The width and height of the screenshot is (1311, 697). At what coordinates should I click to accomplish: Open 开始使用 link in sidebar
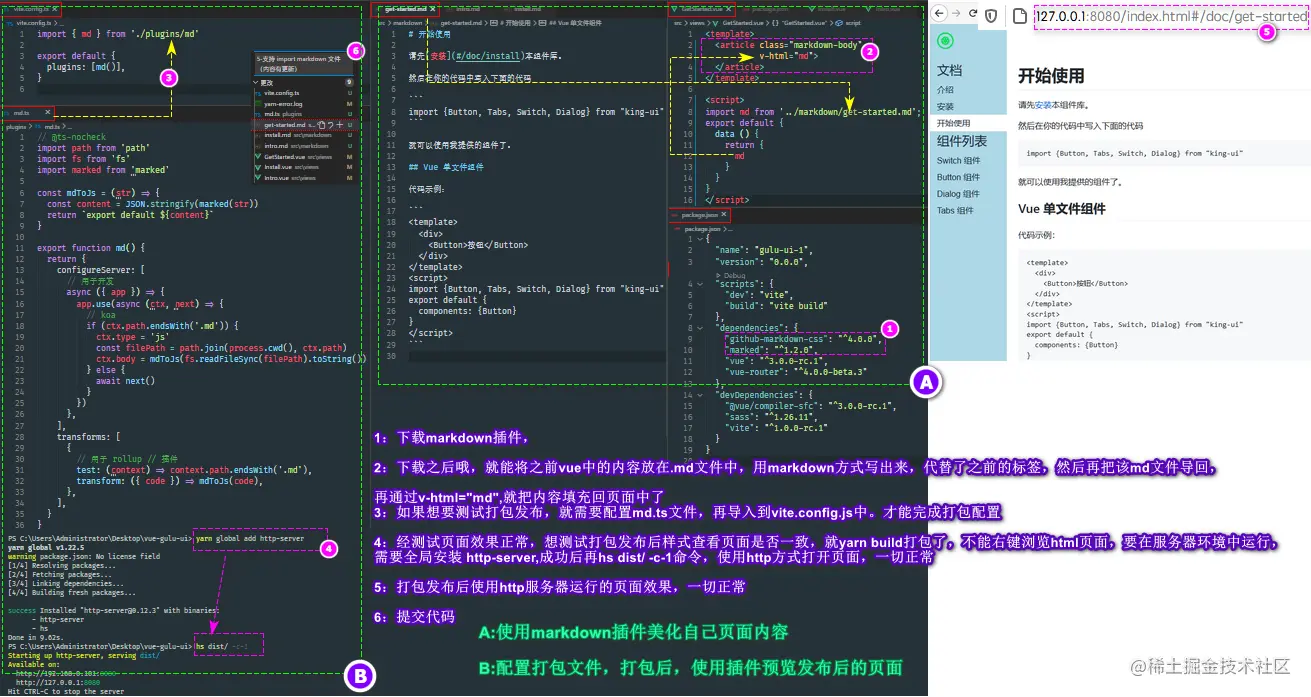953,123
